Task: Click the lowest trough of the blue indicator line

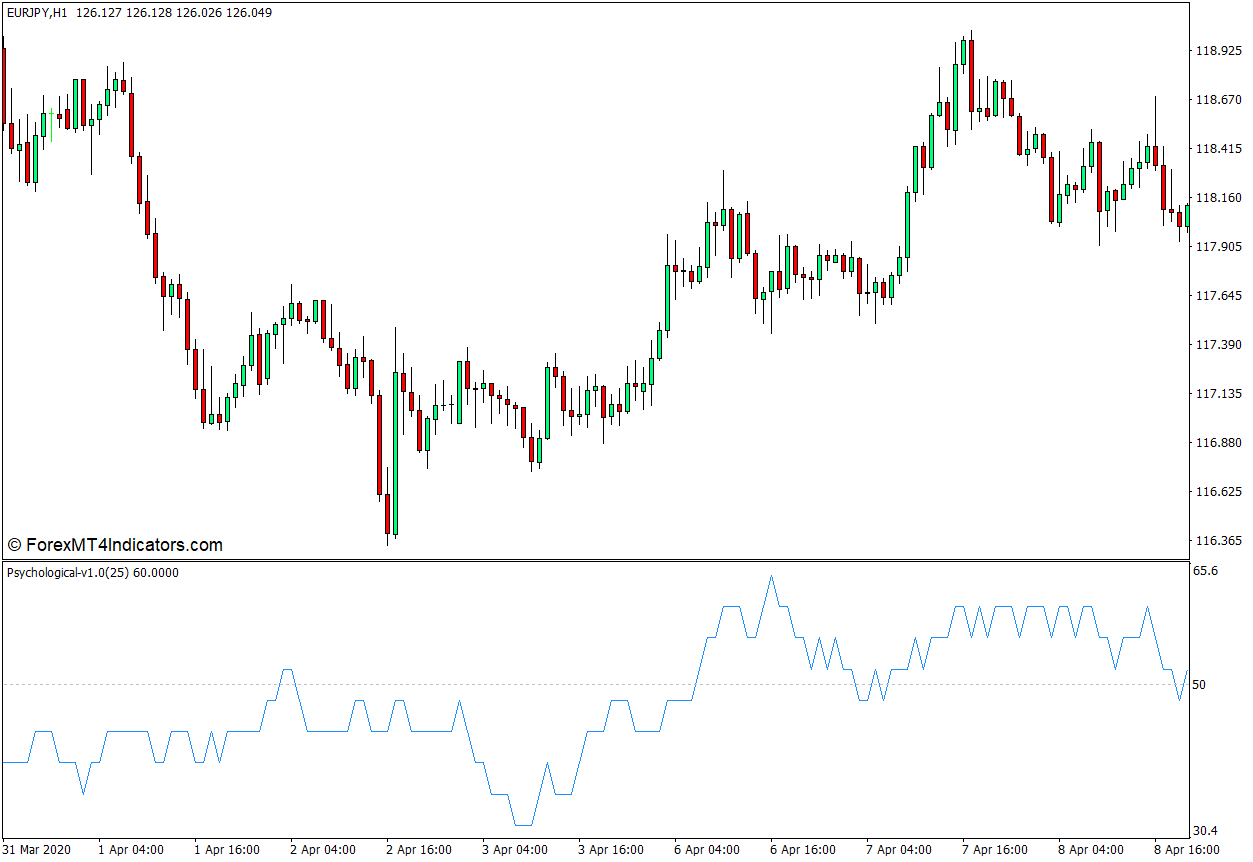Action: click(x=522, y=825)
